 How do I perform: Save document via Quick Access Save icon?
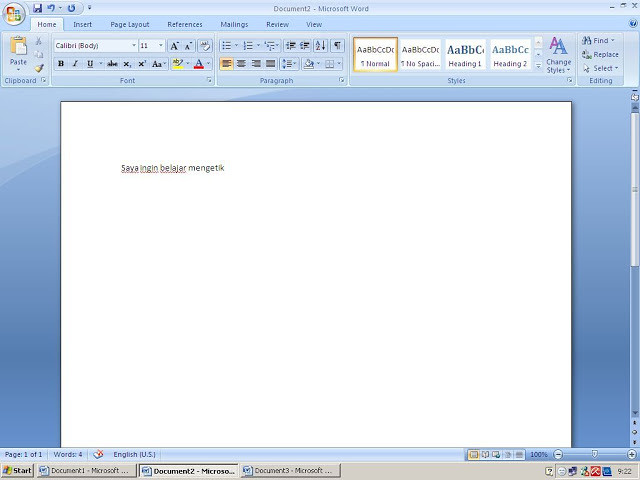click(38, 8)
